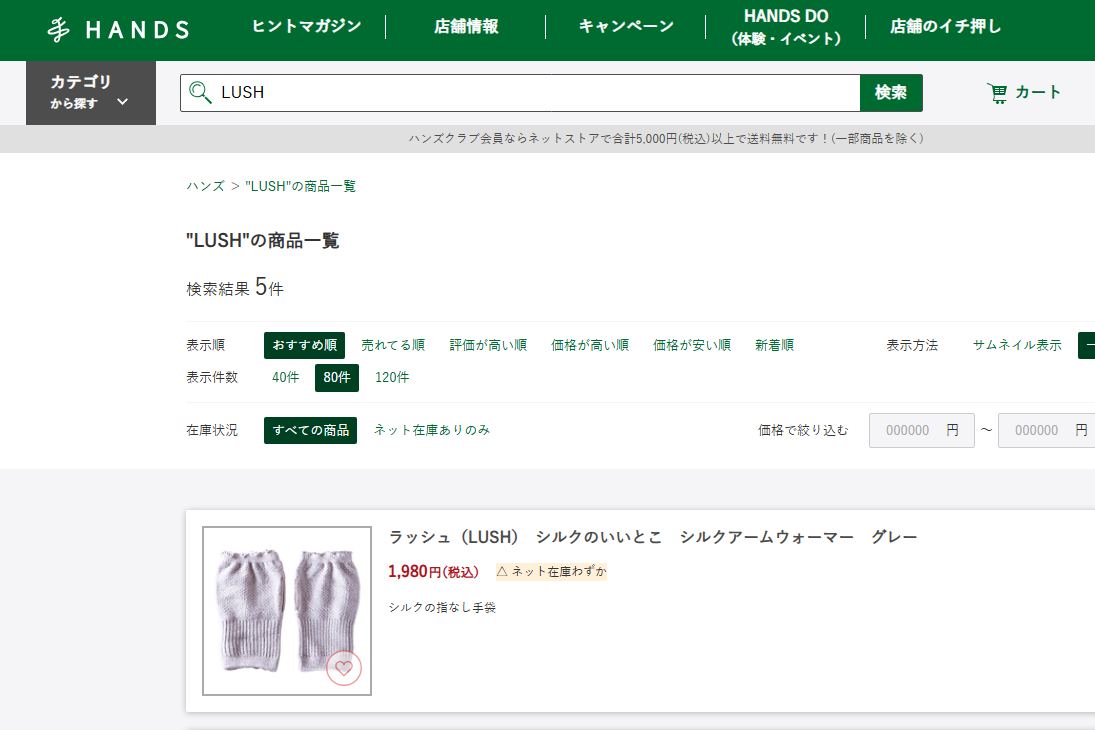Viewport: 1095px width, 730px height.
Task: Show 40件 per page
Action: point(286,377)
